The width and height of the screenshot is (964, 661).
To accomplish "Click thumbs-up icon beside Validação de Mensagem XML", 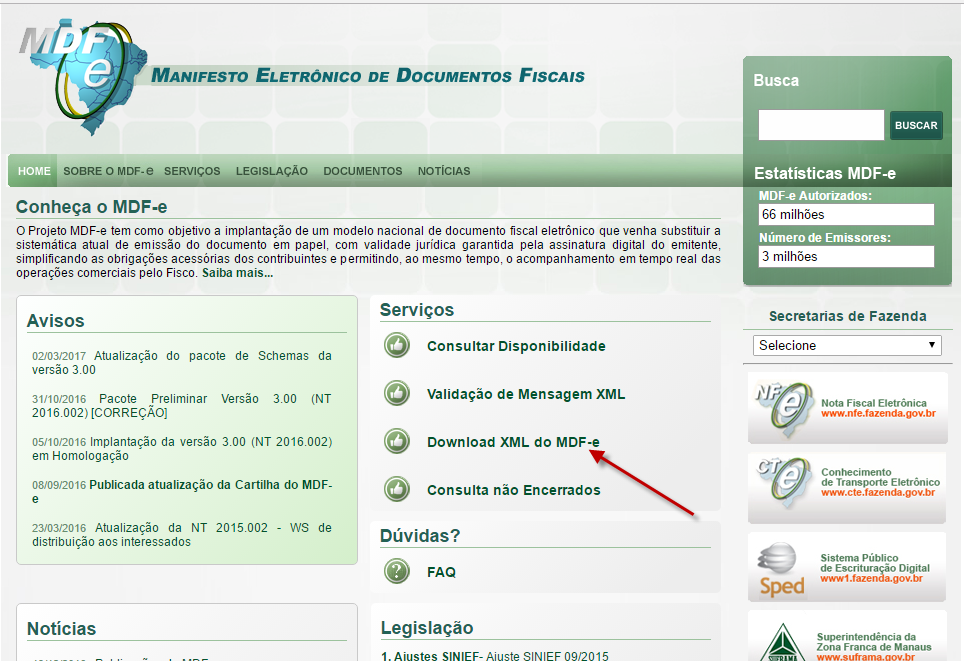I will point(397,394).
